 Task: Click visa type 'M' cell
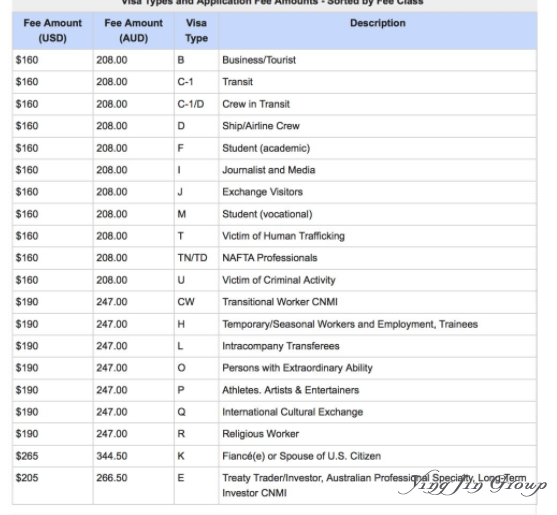tap(196, 214)
